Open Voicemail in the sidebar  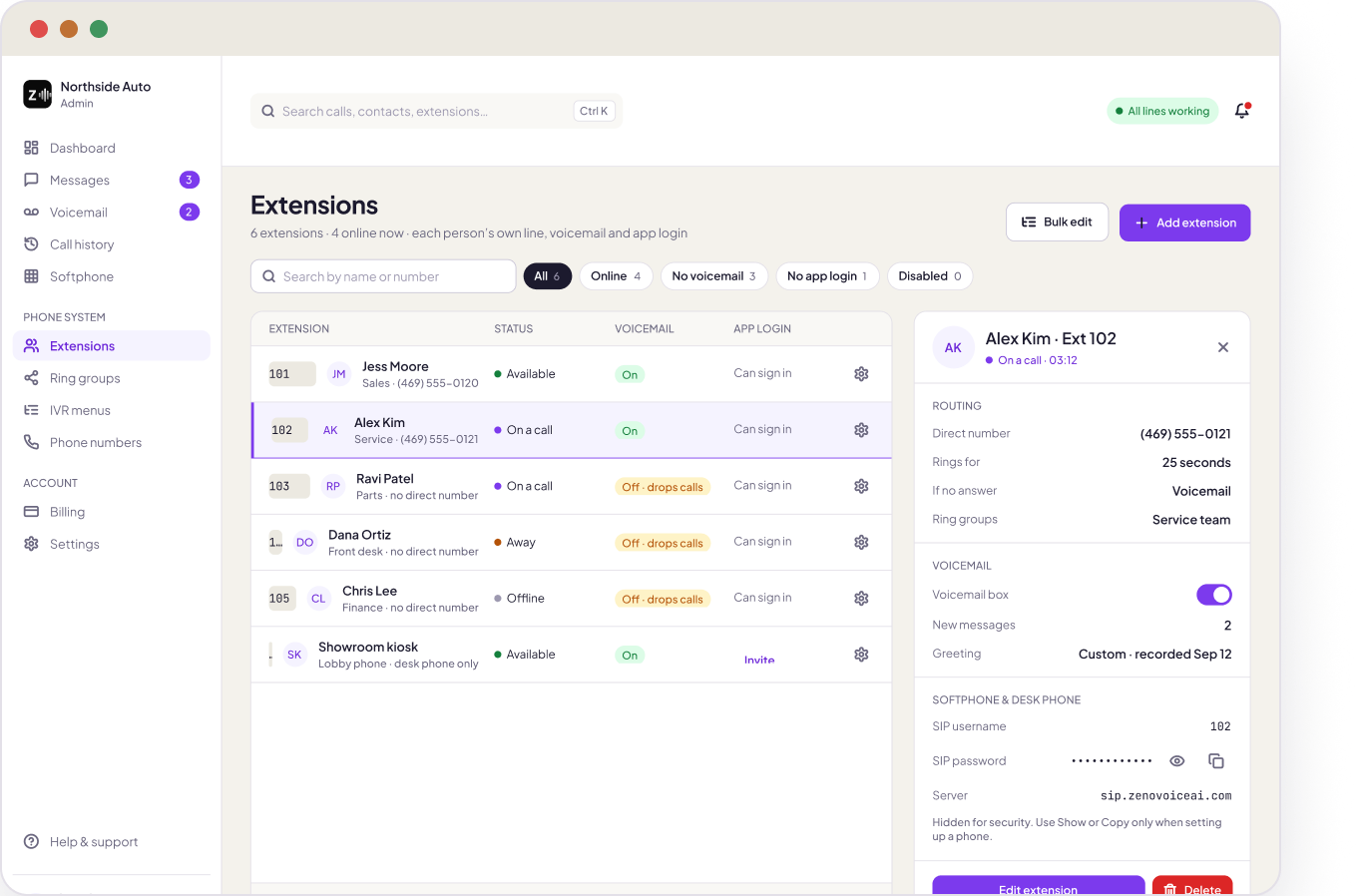112,212
